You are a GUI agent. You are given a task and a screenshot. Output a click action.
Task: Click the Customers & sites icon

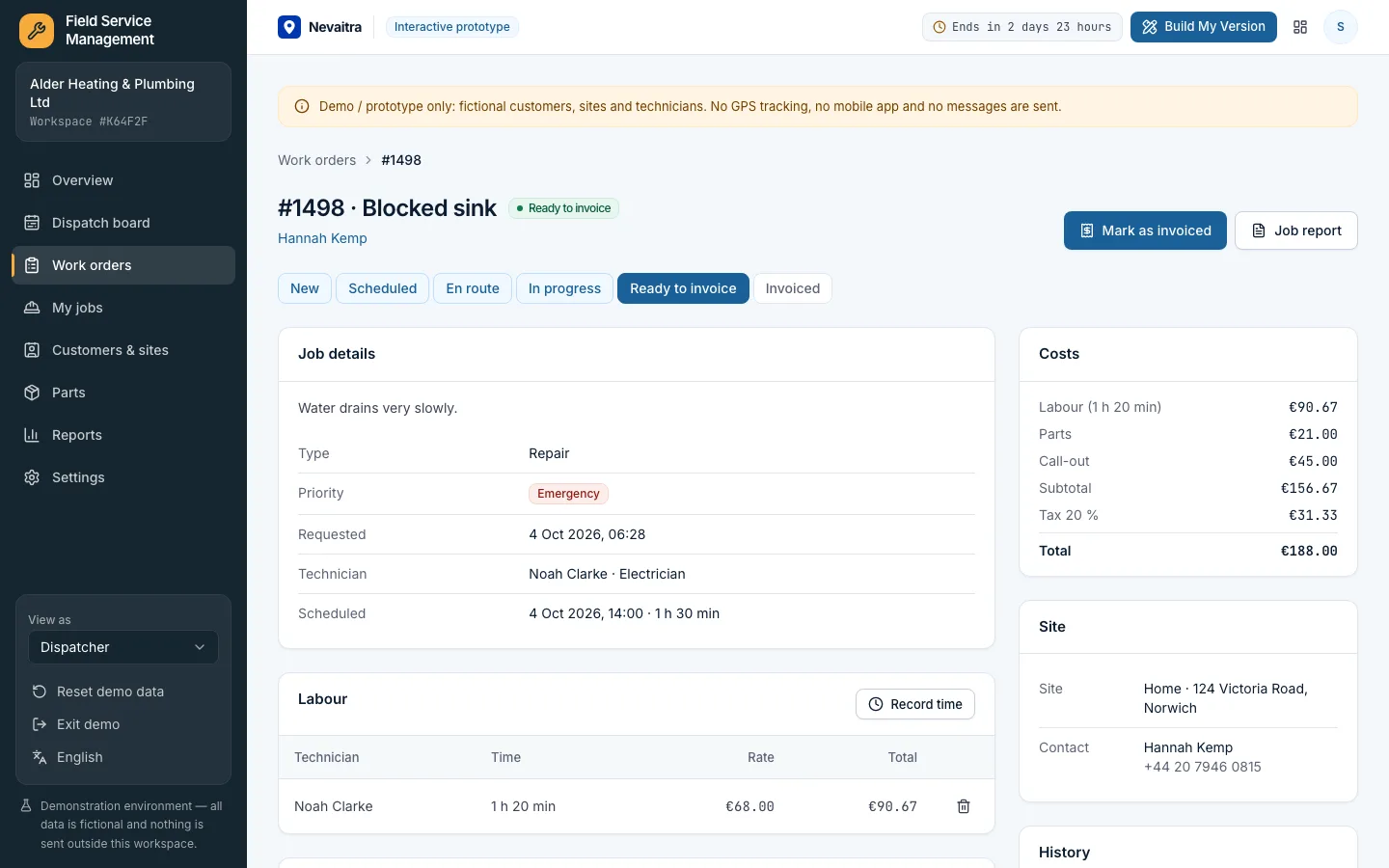click(32, 350)
